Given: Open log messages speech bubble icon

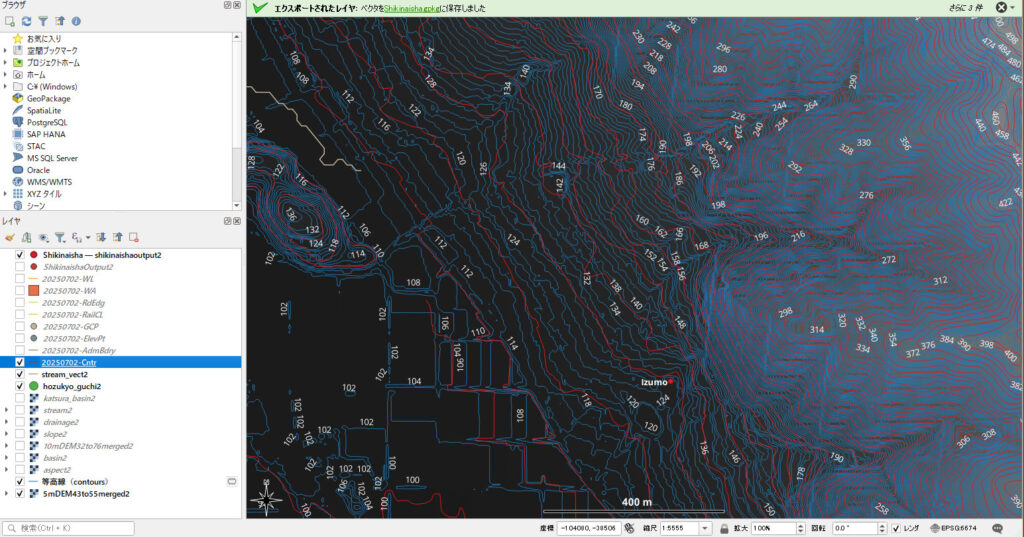Looking at the screenshot, I should 997,528.
